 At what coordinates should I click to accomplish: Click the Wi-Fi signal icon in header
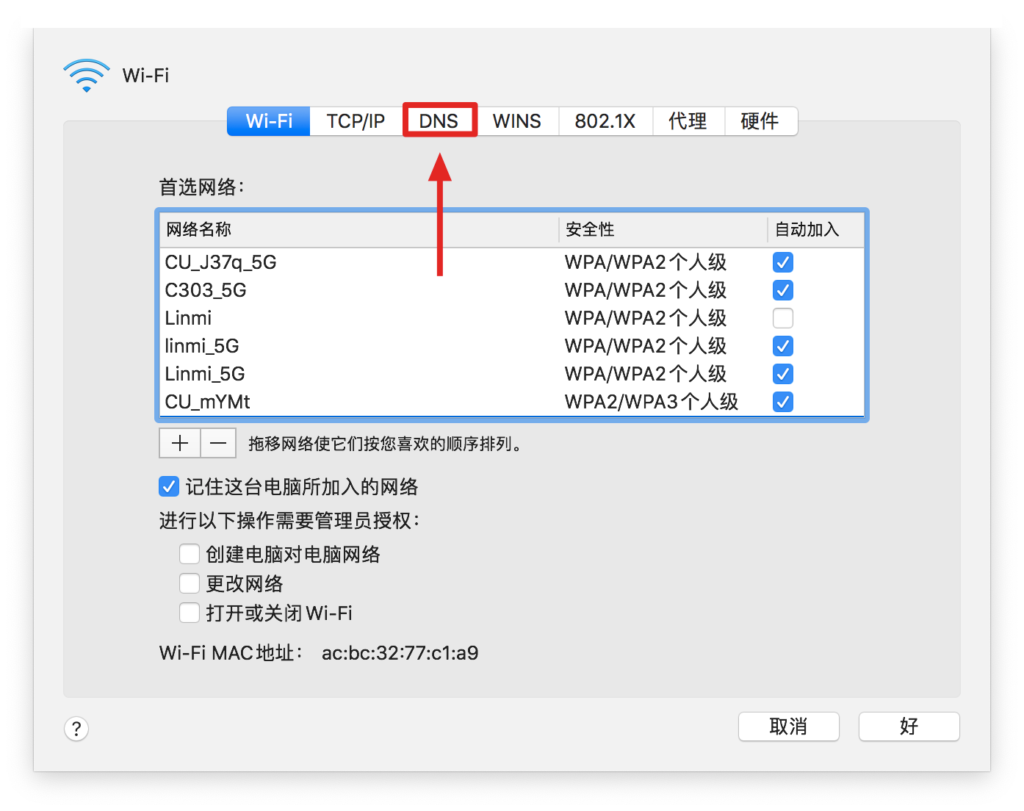pos(86,75)
